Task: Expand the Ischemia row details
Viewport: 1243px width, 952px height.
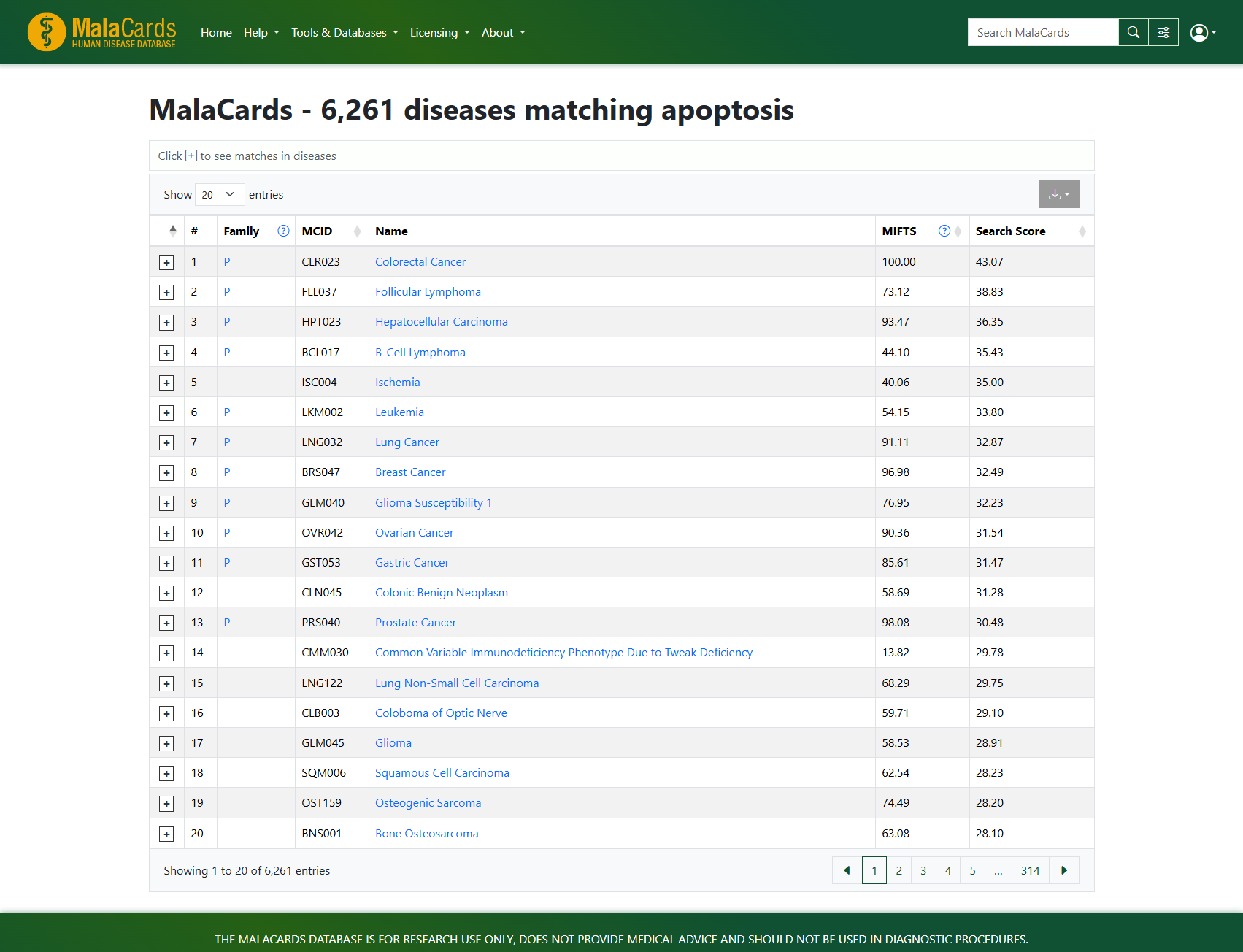Action: point(166,383)
